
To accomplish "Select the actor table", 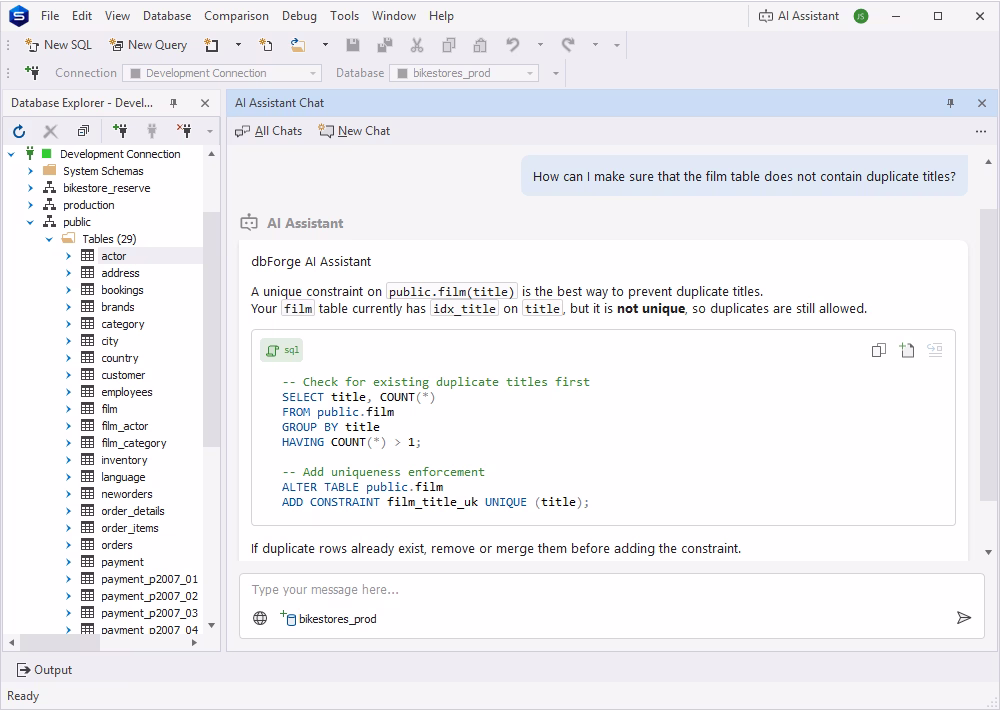I will tap(114, 256).
